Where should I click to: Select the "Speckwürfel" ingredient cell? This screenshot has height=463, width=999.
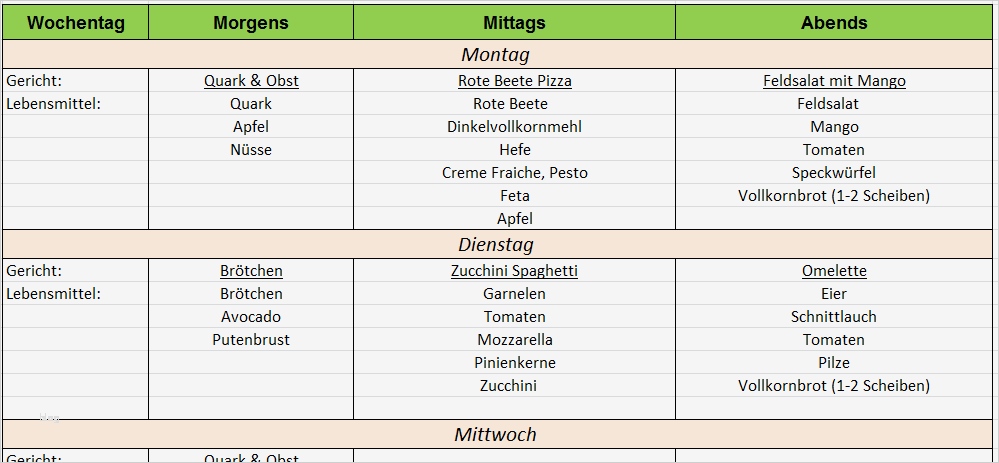pos(834,173)
